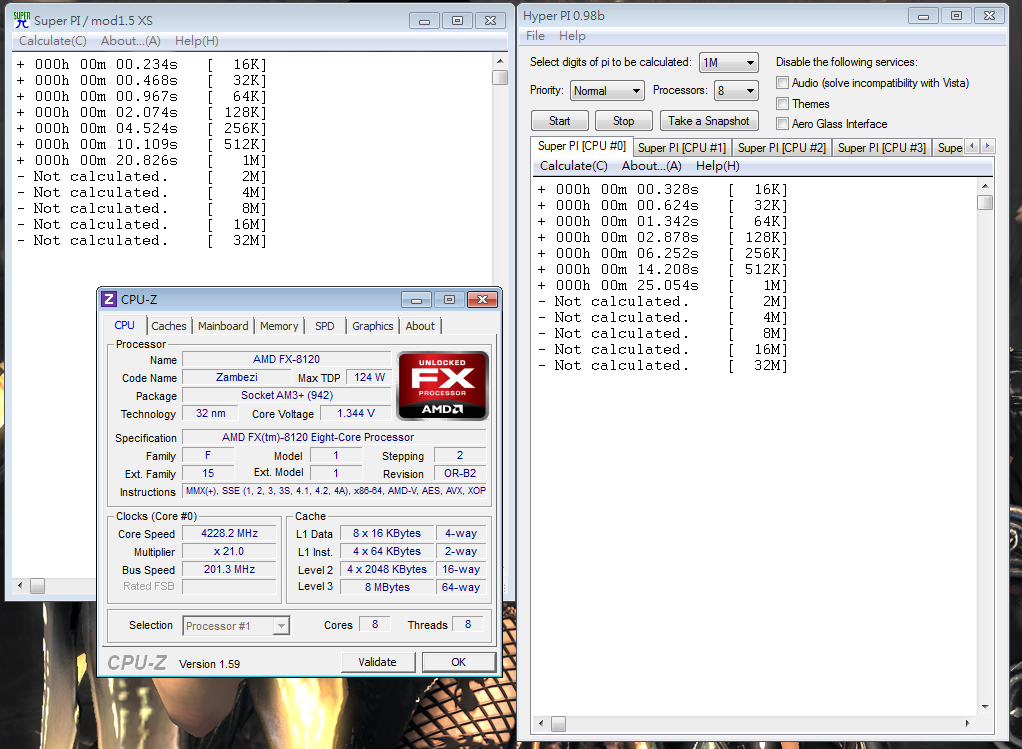This screenshot has width=1022, height=749.
Task: Switch to Super PI [CPU #1] tab
Action: point(682,148)
